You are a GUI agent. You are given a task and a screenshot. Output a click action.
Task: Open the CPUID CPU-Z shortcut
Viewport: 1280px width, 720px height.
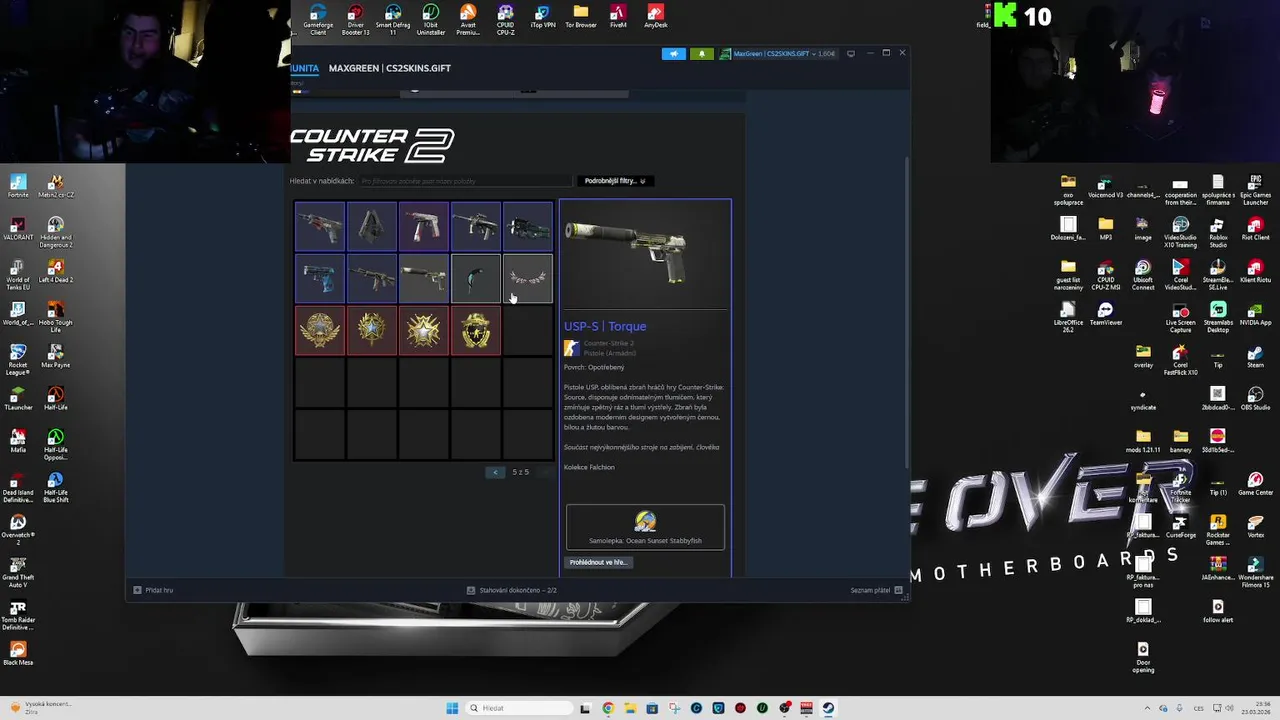pos(506,19)
